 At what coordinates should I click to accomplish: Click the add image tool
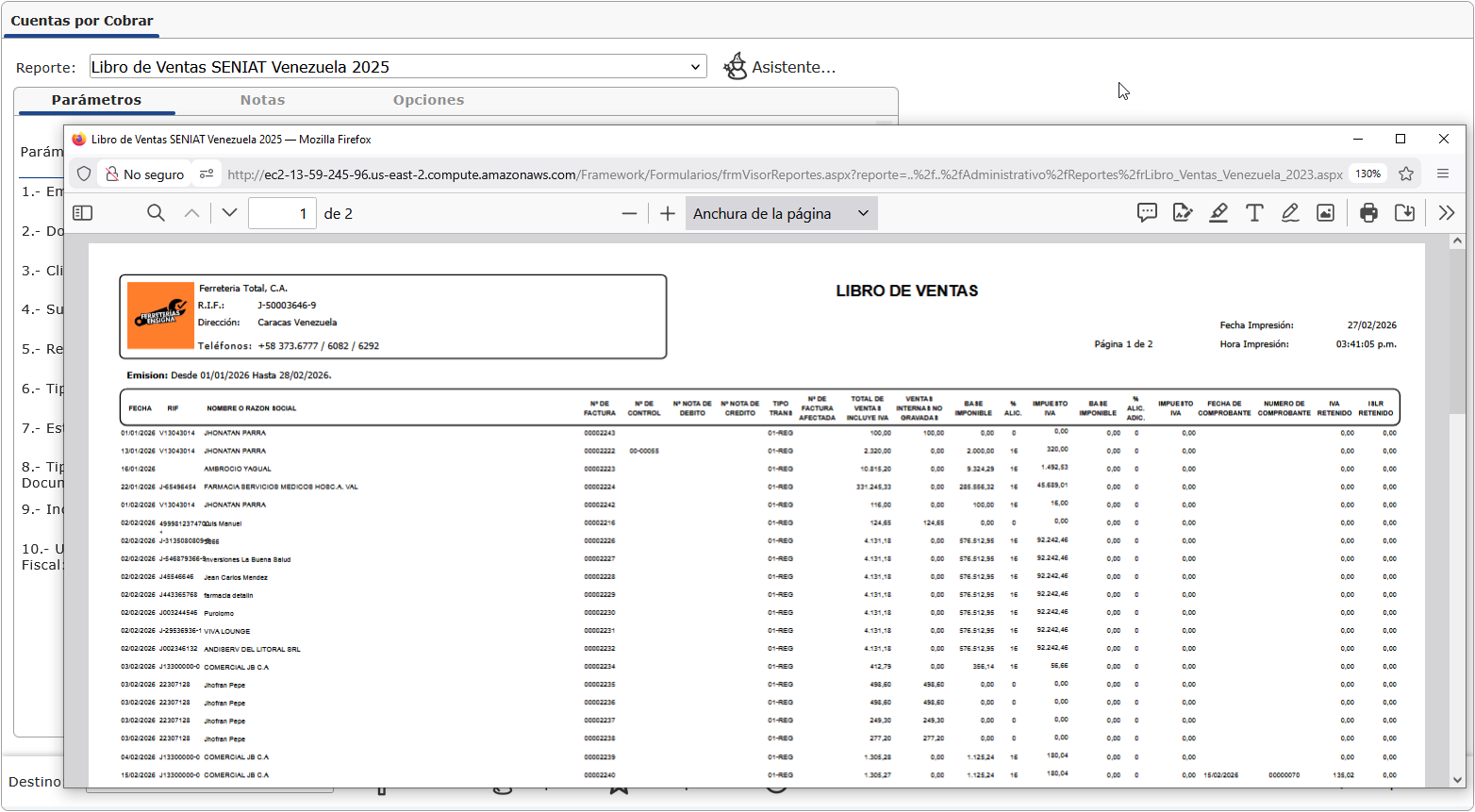click(1325, 213)
